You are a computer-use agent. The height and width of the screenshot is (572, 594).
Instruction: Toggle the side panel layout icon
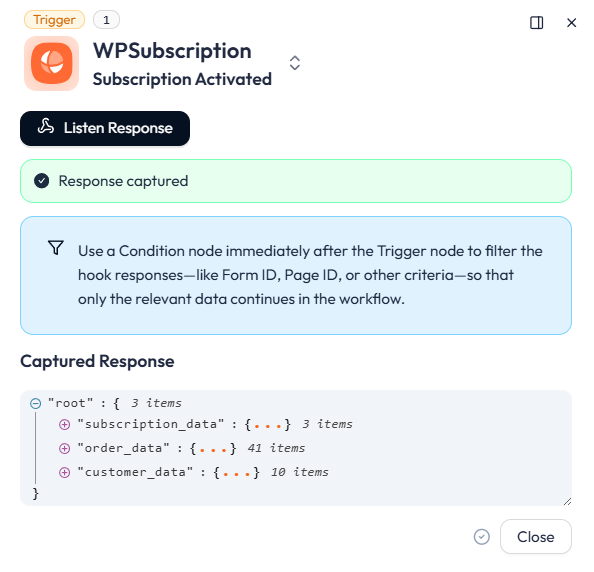coord(536,23)
